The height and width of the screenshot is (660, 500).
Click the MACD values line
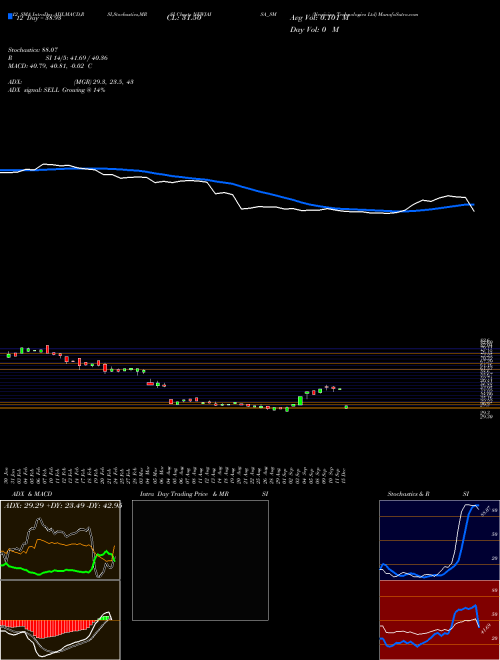(x=50, y=66)
